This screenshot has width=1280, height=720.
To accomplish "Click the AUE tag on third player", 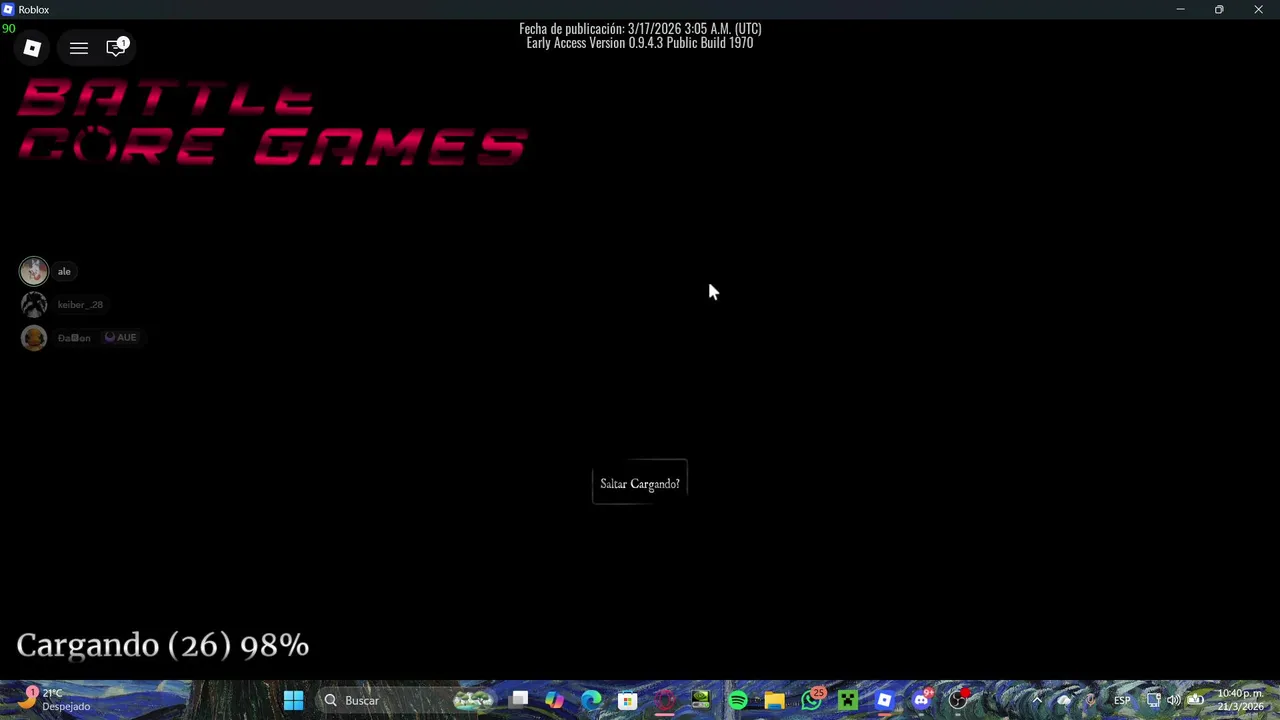I will (121, 337).
